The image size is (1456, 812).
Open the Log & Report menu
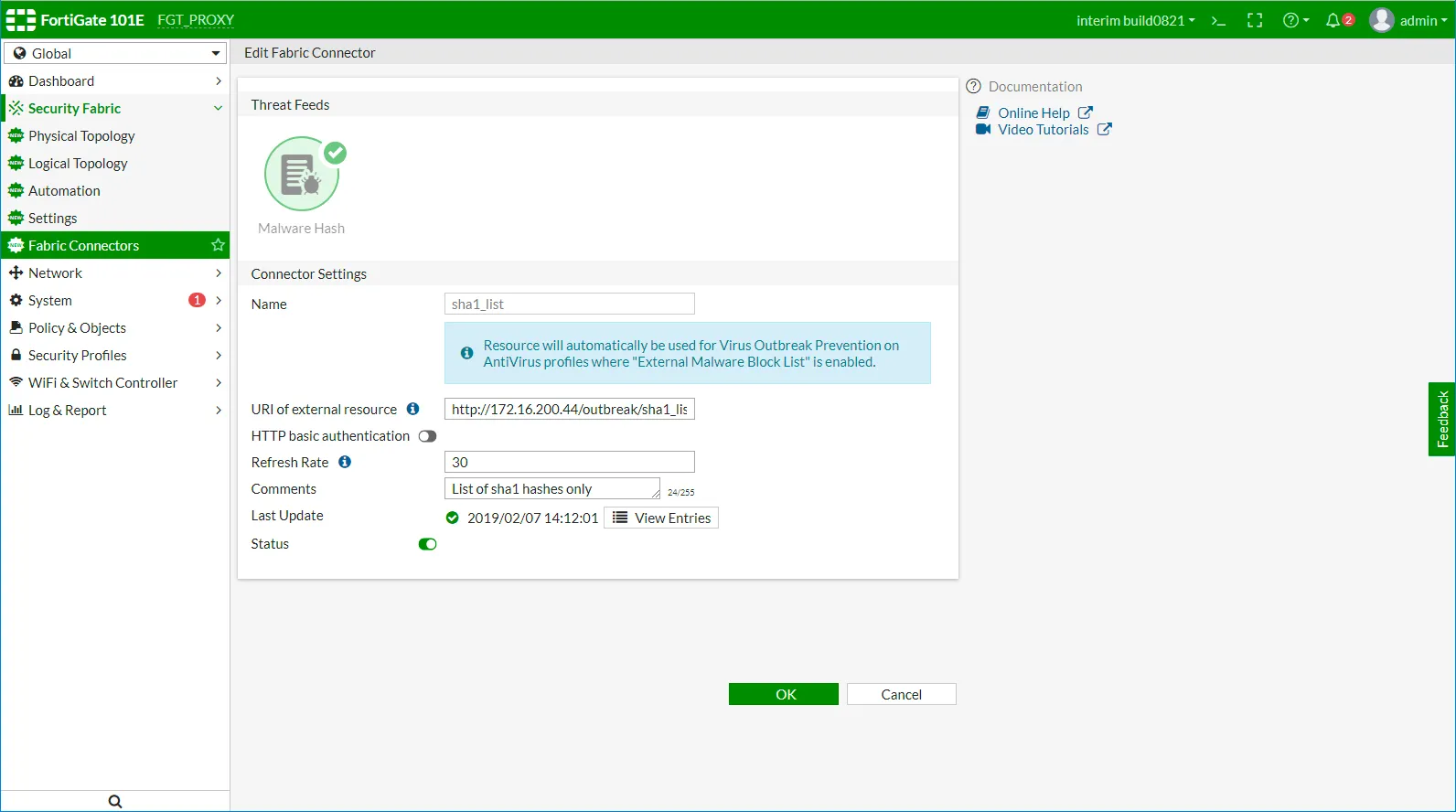tap(115, 410)
